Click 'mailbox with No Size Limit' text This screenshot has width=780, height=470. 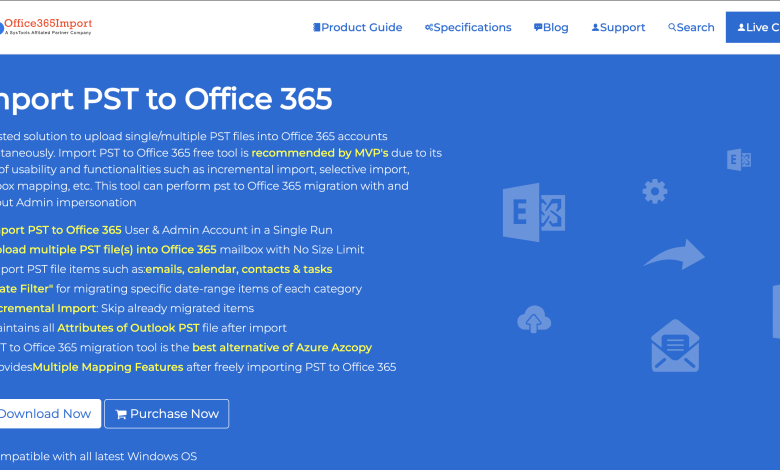coord(292,249)
